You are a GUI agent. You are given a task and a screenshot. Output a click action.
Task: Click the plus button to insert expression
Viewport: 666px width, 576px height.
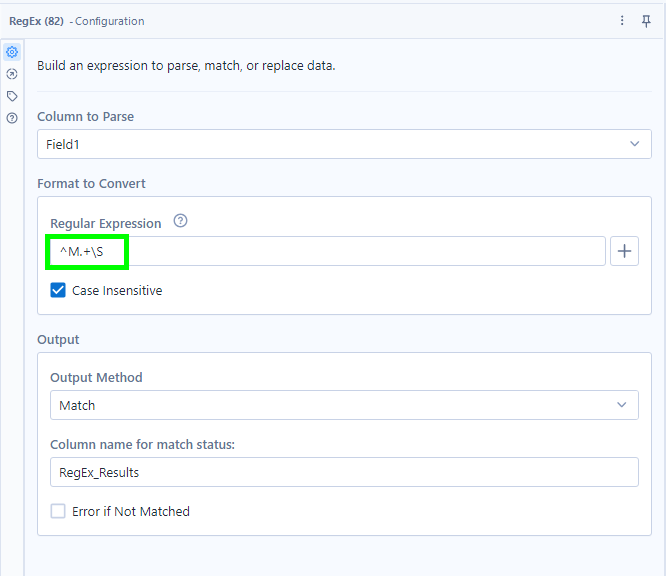click(x=624, y=251)
